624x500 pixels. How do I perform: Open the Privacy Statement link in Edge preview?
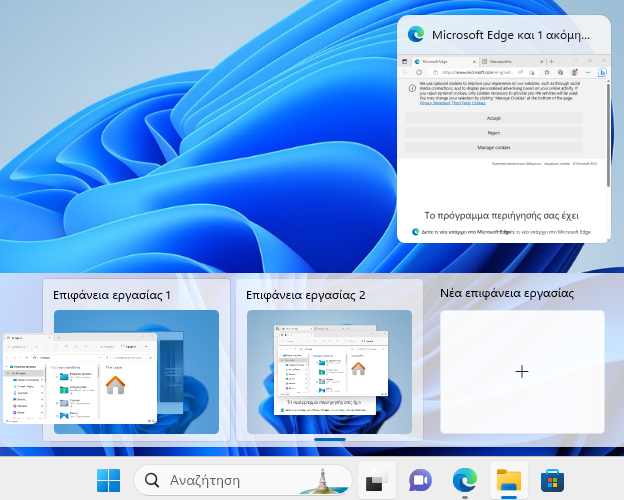[435, 103]
